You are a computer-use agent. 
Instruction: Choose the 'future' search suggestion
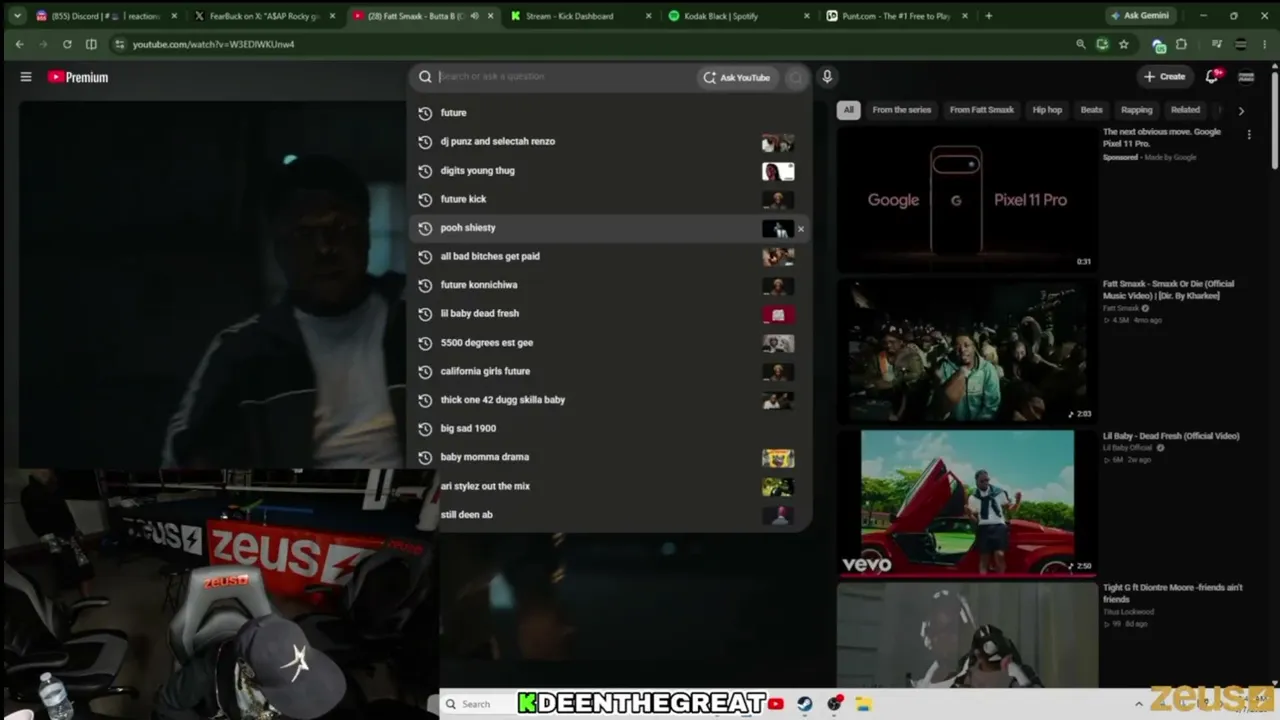[x=610, y=113]
